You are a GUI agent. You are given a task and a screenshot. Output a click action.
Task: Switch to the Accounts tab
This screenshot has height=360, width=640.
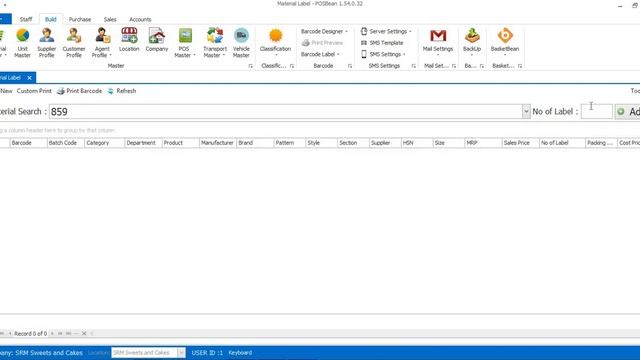140,19
